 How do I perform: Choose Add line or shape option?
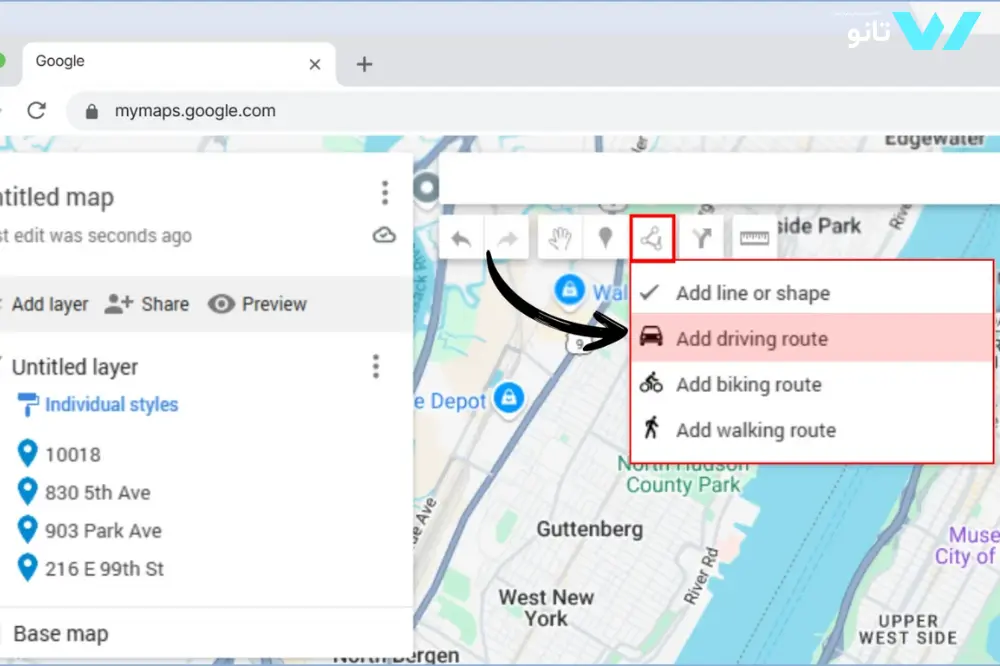[x=752, y=293]
